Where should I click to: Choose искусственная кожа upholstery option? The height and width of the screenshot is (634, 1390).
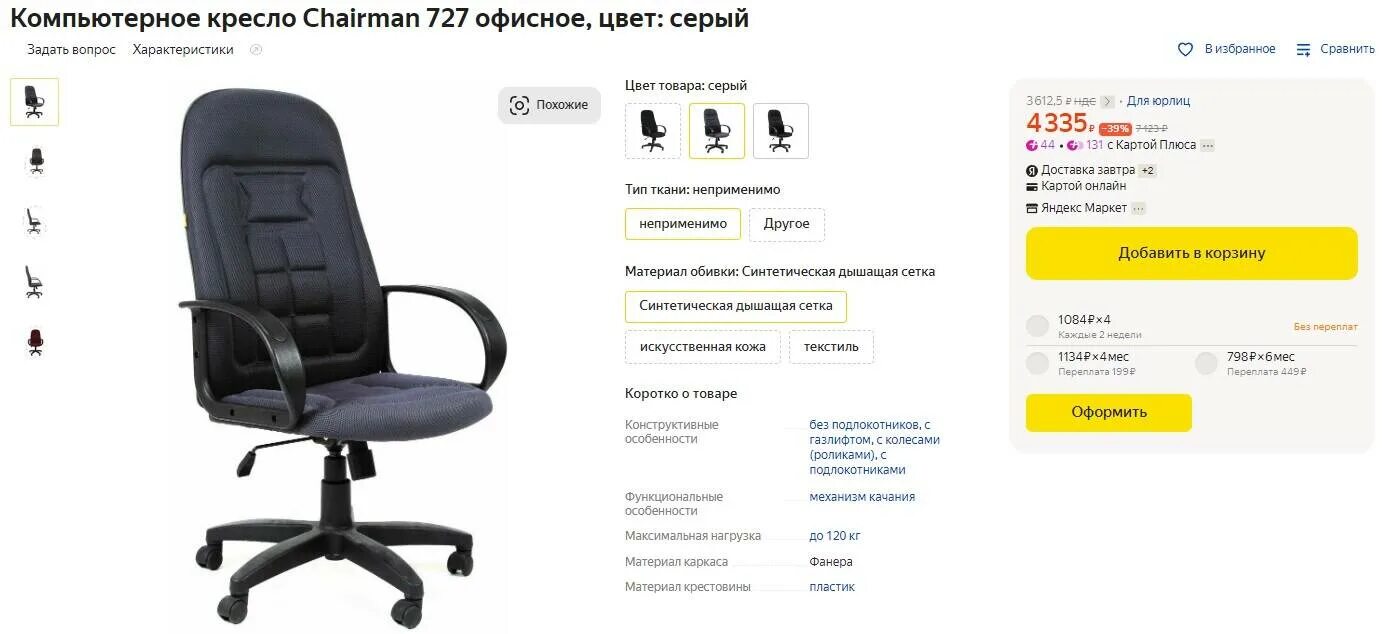[703, 347]
